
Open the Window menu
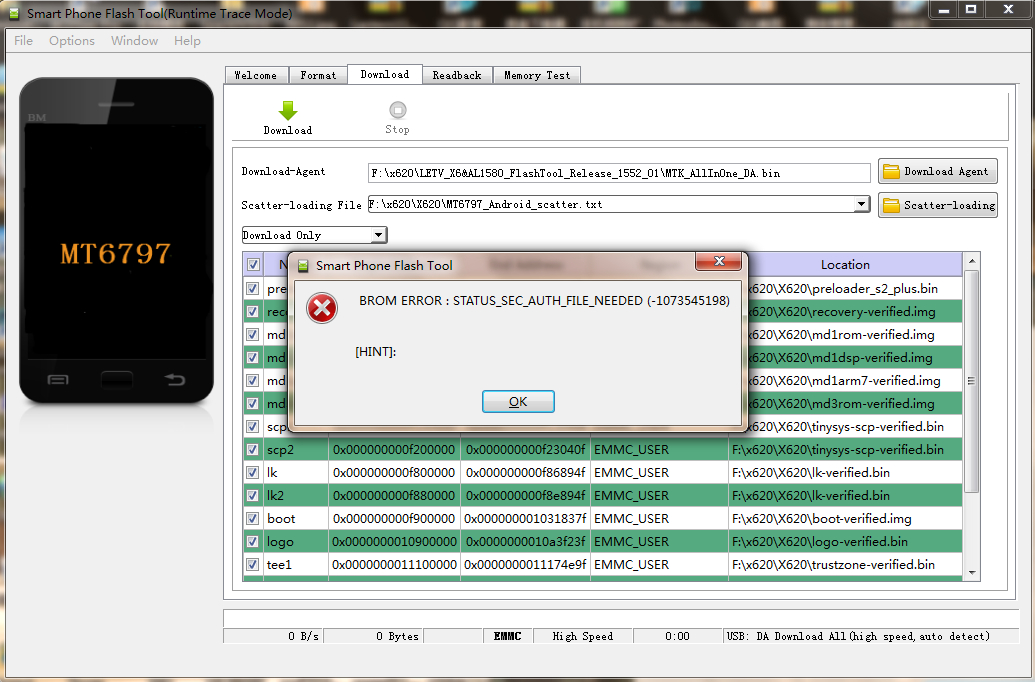(134, 40)
